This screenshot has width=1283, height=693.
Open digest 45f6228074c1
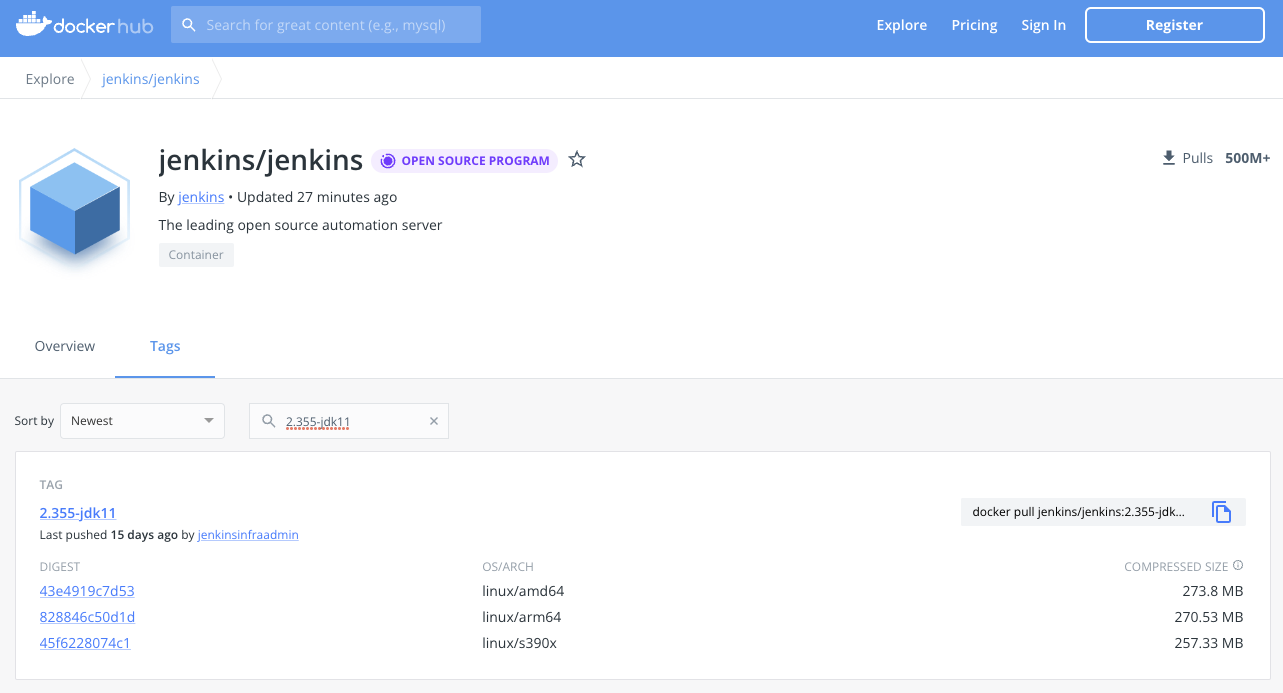click(85, 643)
